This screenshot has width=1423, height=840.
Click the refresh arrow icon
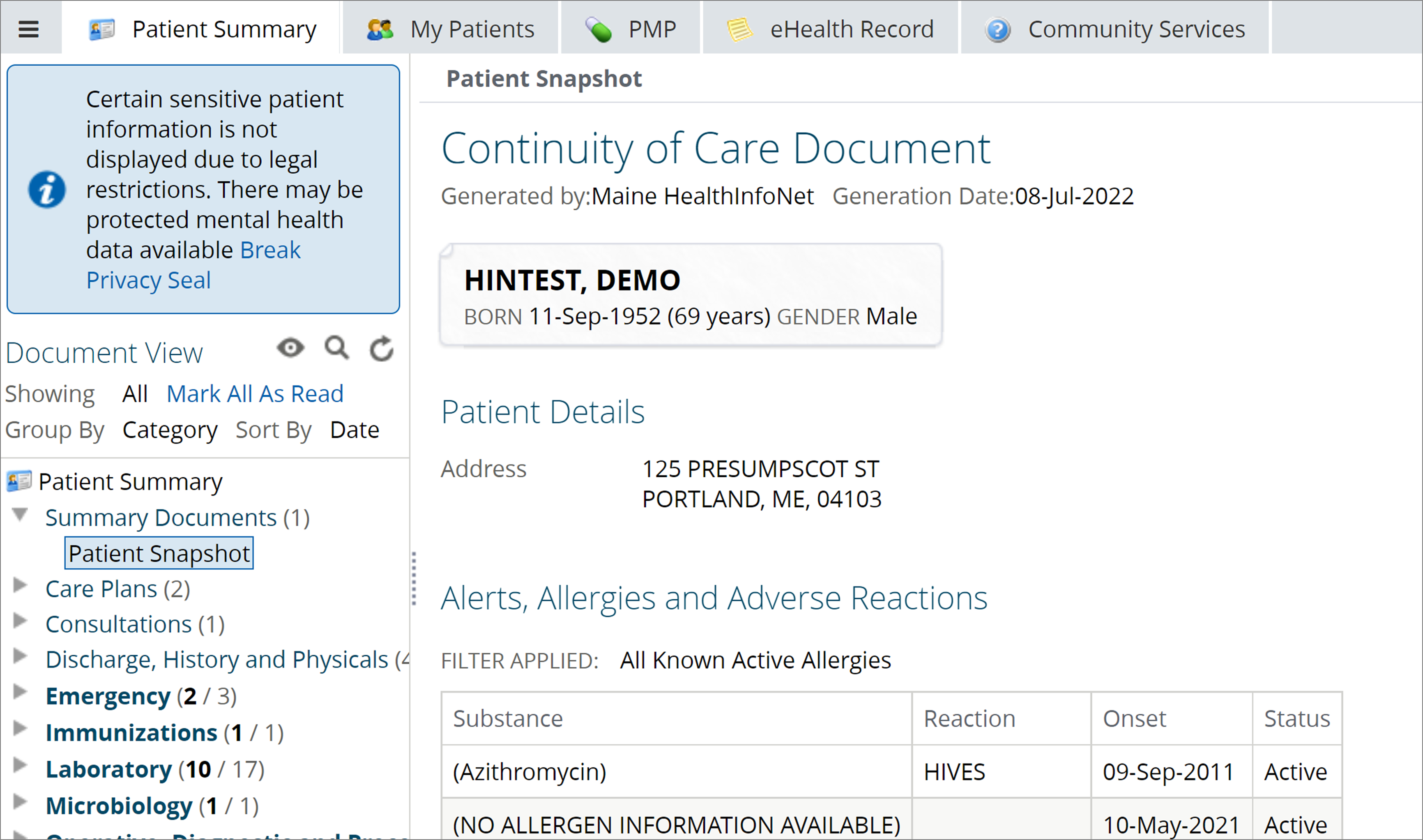click(382, 349)
